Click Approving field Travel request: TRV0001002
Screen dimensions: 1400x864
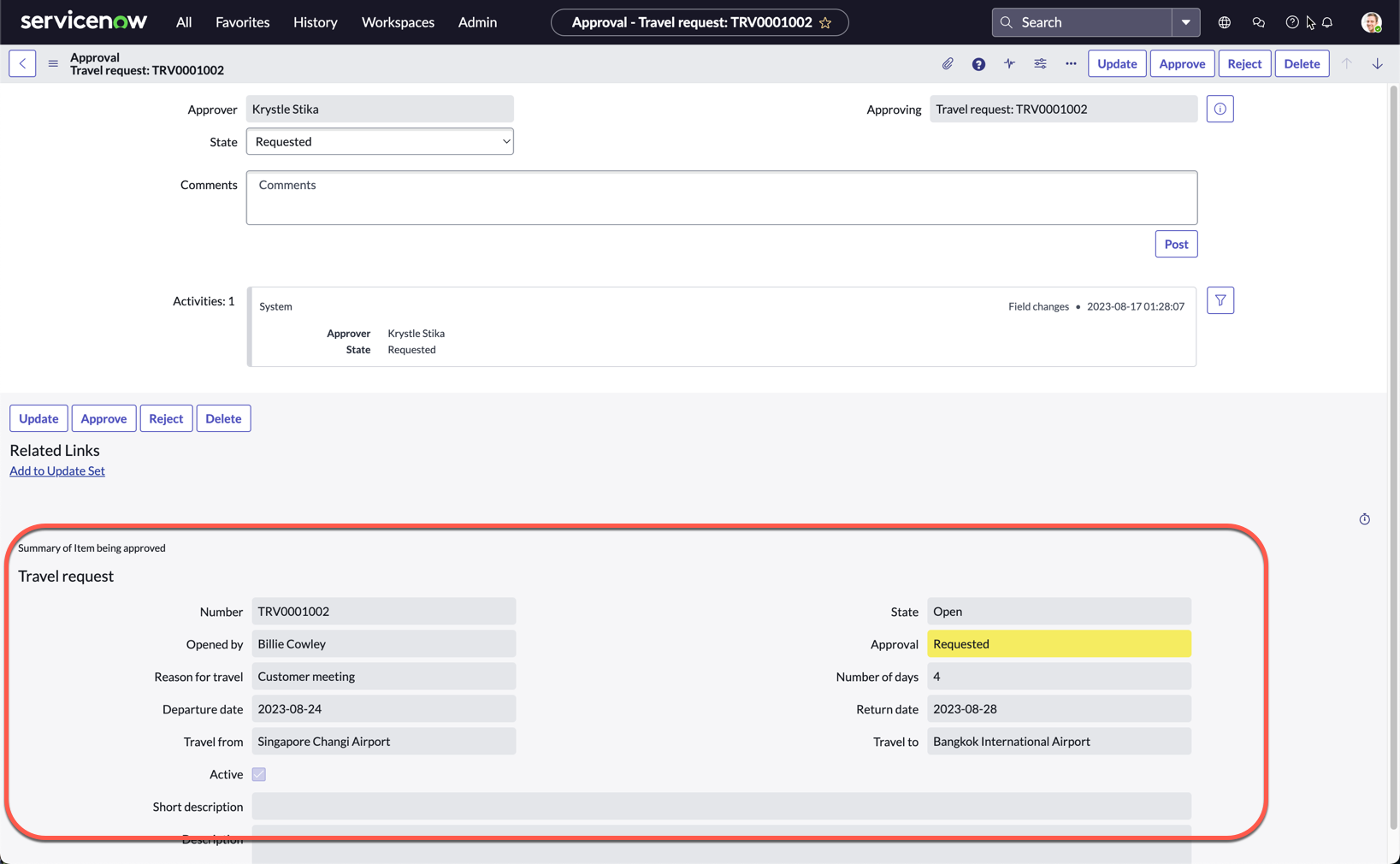(1063, 109)
